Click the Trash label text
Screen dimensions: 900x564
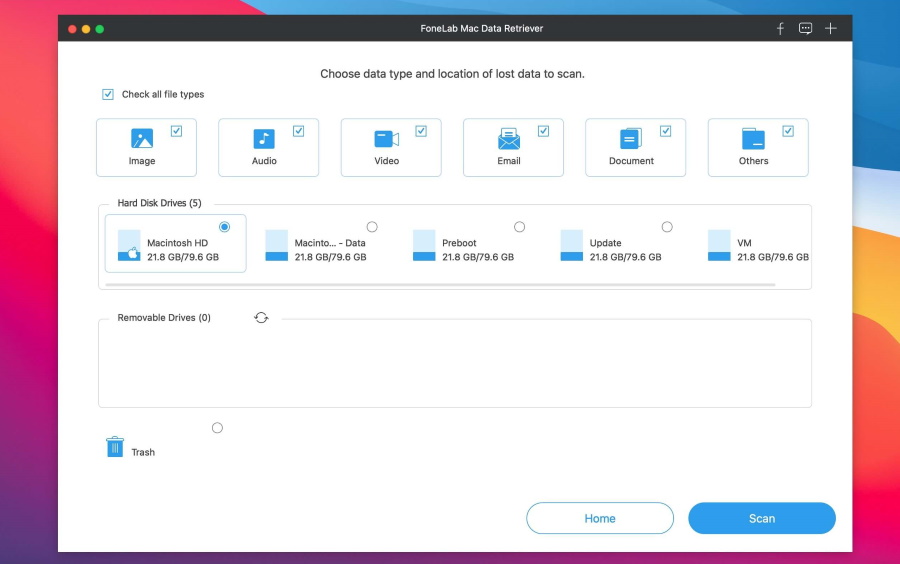pyautogui.click(x=143, y=452)
